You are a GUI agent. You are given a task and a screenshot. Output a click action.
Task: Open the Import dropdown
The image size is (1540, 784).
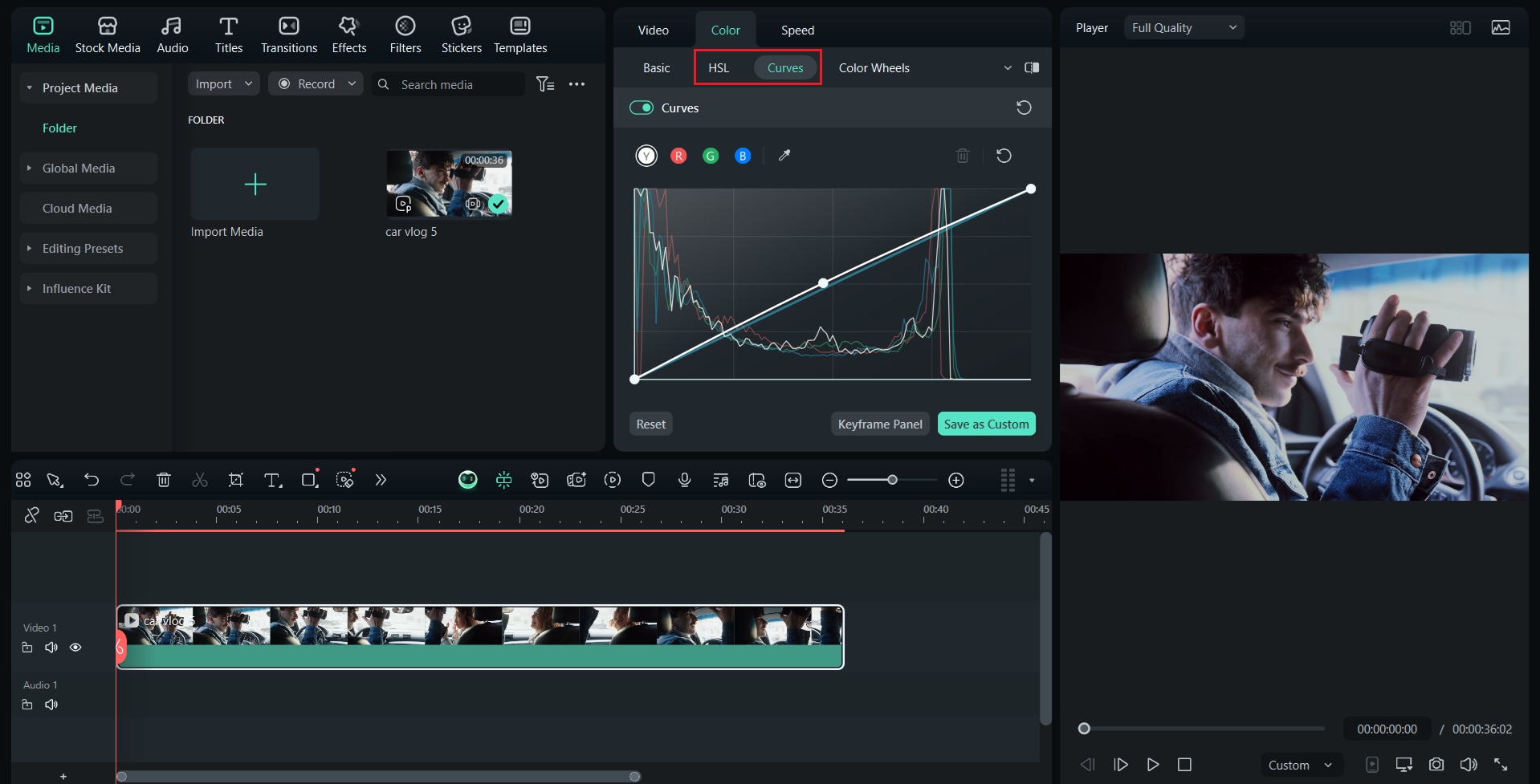224,83
